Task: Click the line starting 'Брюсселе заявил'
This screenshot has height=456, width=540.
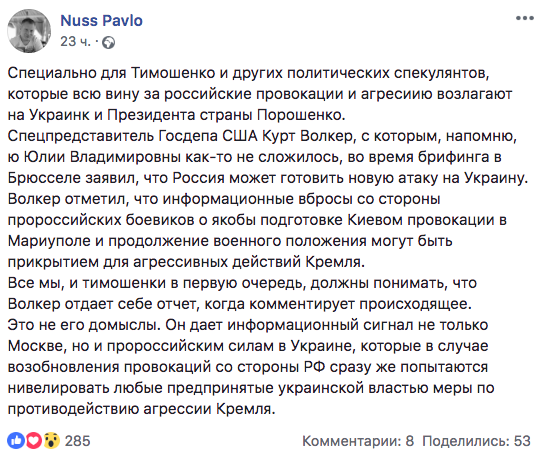Action: click(x=268, y=178)
